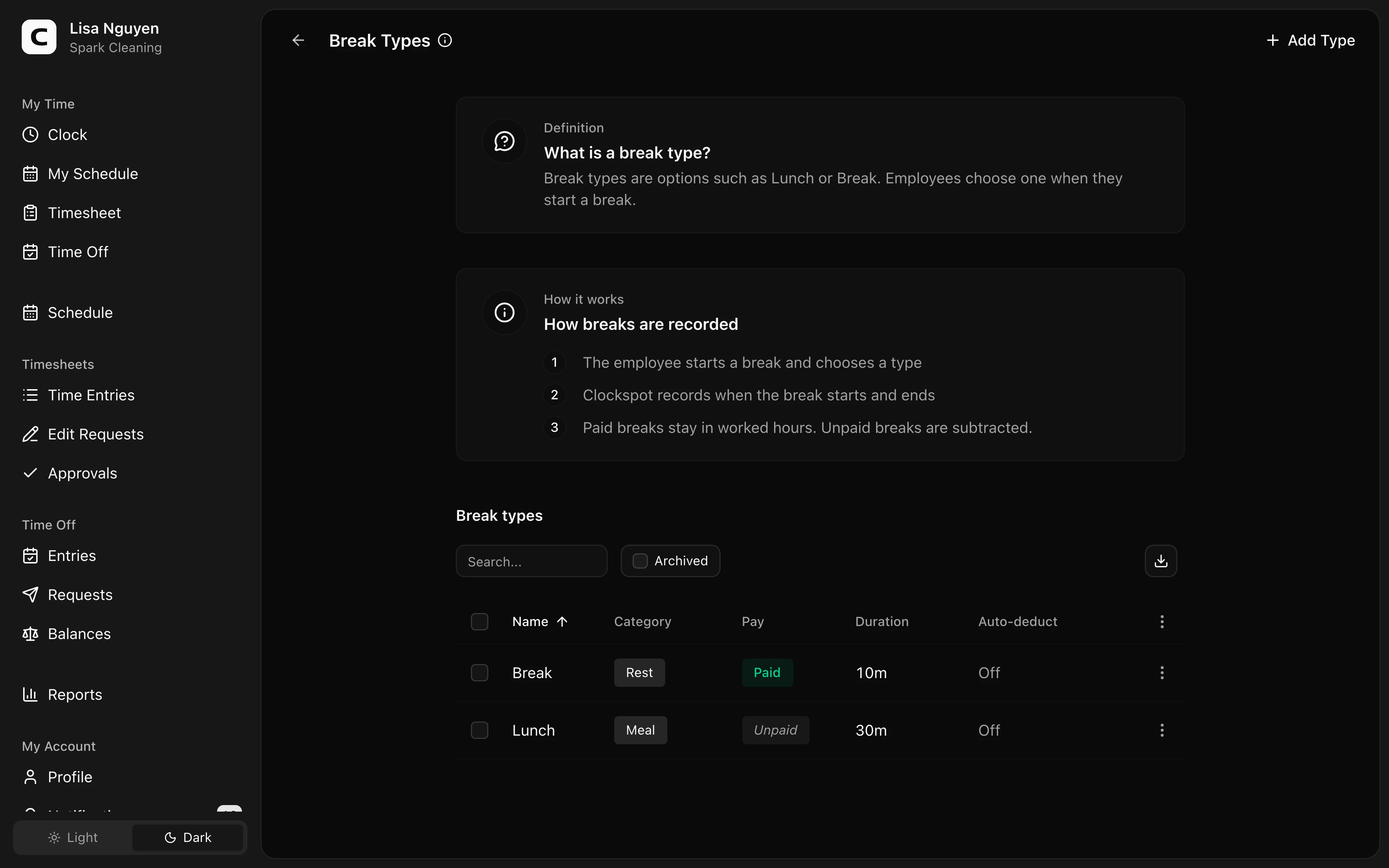The image size is (1389, 868).
Task: Click the Requests paper plane icon
Action: tap(30, 595)
